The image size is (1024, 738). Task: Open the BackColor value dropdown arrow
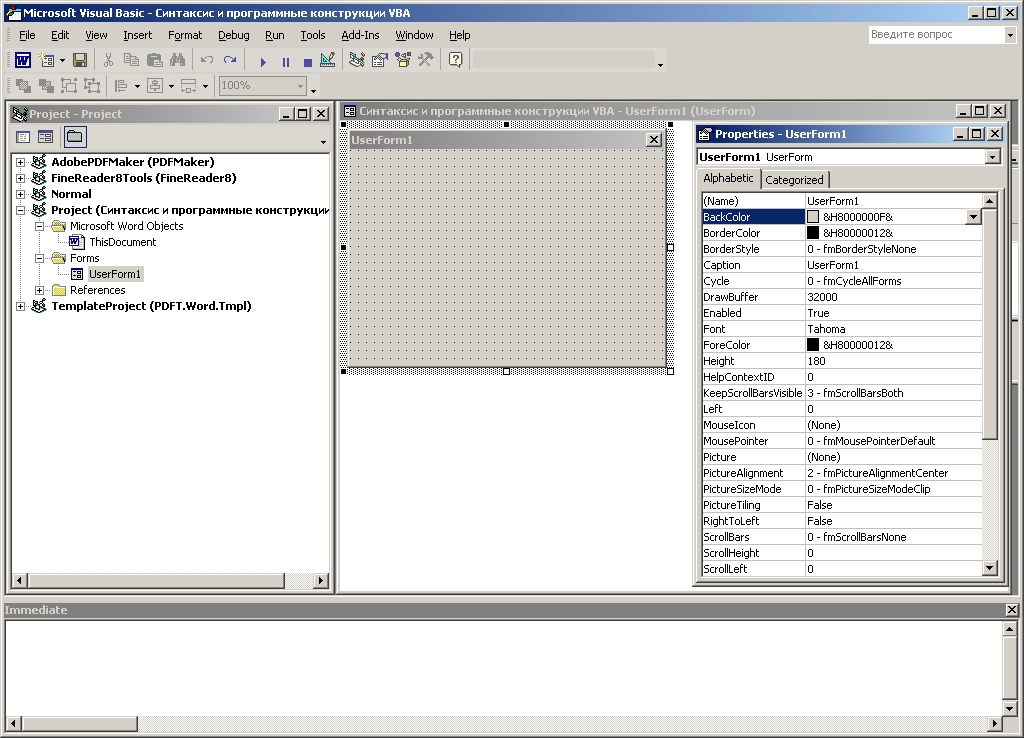[x=973, y=217]
